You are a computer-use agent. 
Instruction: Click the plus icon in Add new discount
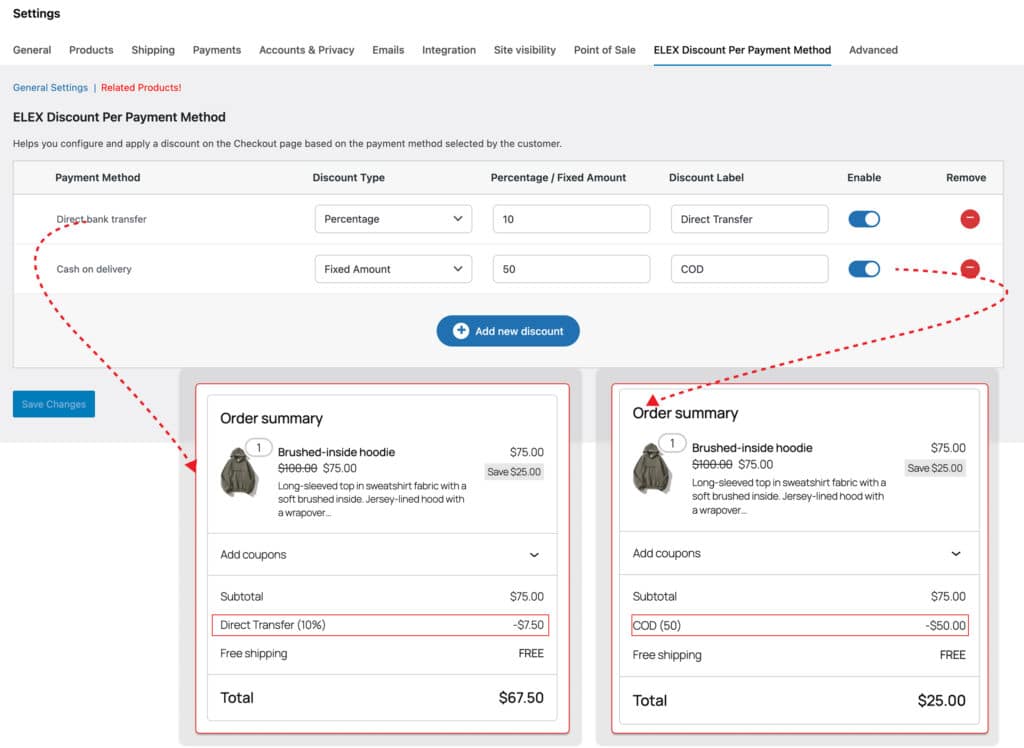click(460, 331)
